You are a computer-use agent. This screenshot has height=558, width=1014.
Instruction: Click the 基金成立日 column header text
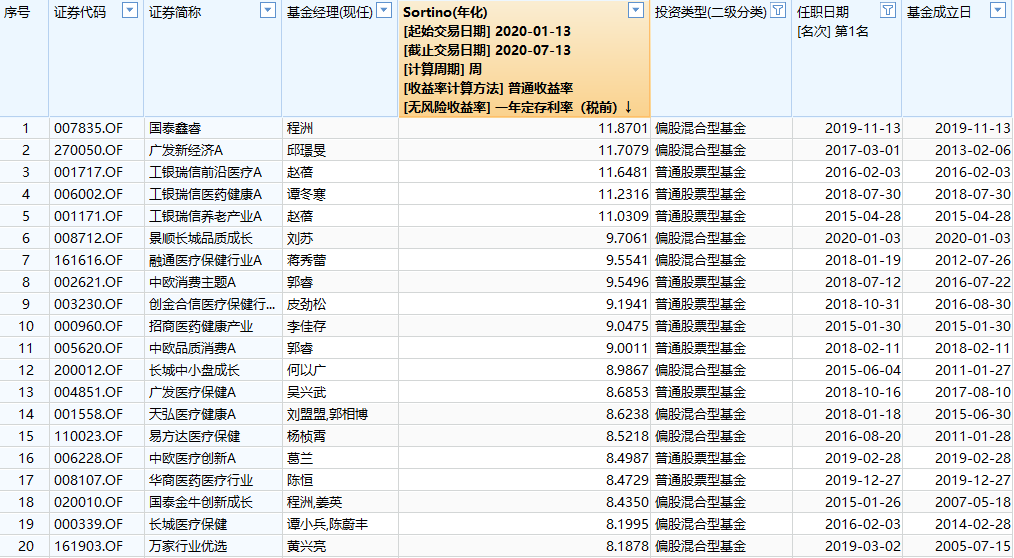(x=939, y=12)
